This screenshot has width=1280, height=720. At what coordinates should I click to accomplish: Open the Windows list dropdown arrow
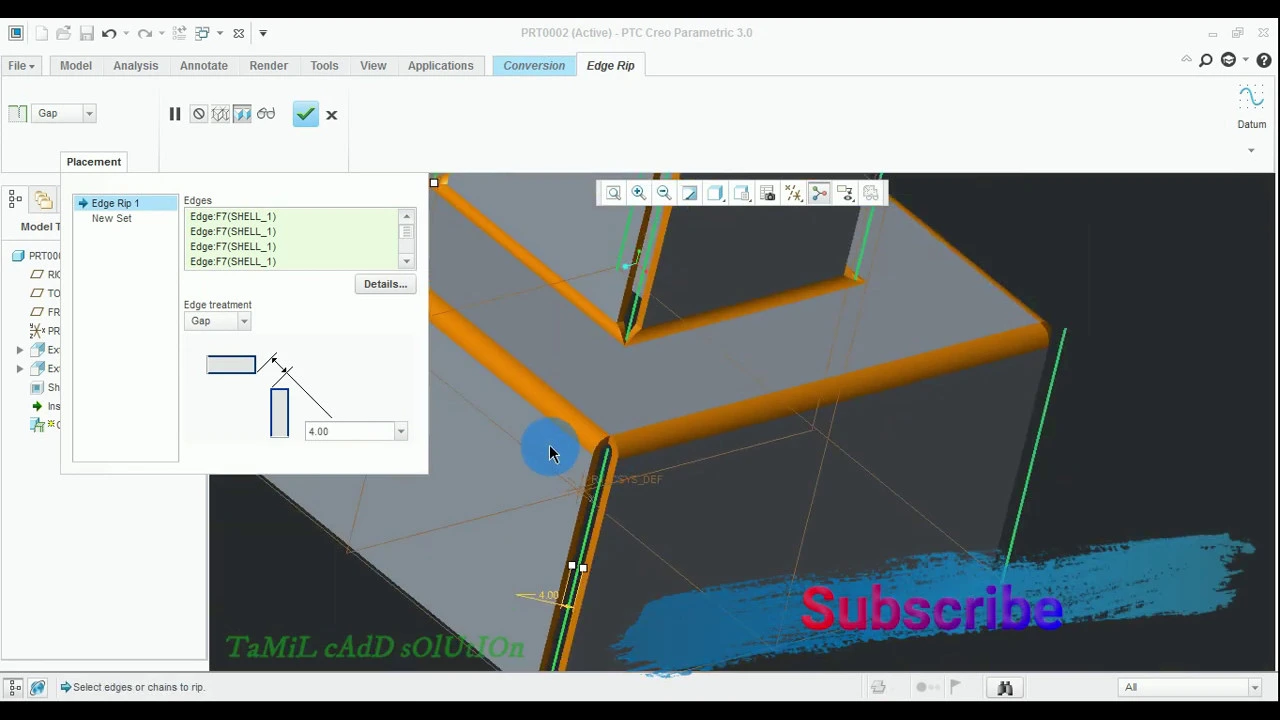coord(220,33)
